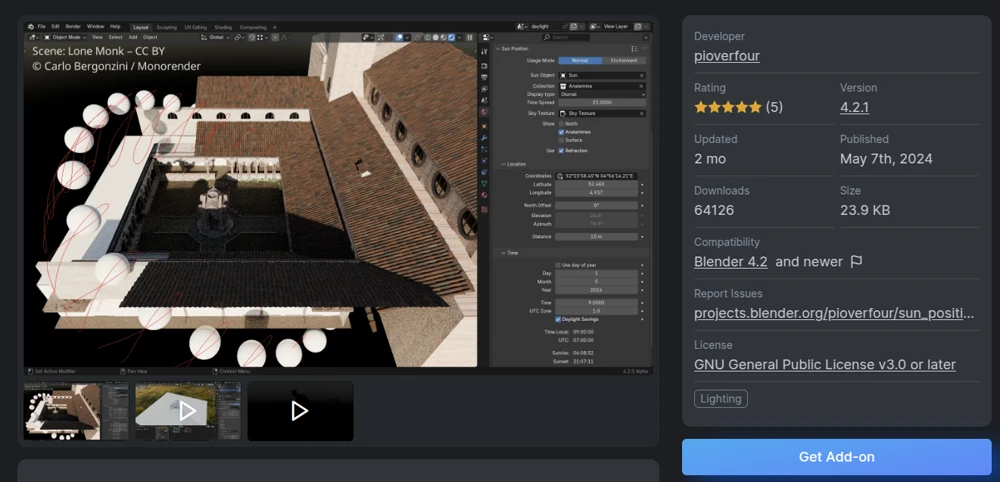Open the Scene properties tab icon
1000x482 pixels.
484,100
